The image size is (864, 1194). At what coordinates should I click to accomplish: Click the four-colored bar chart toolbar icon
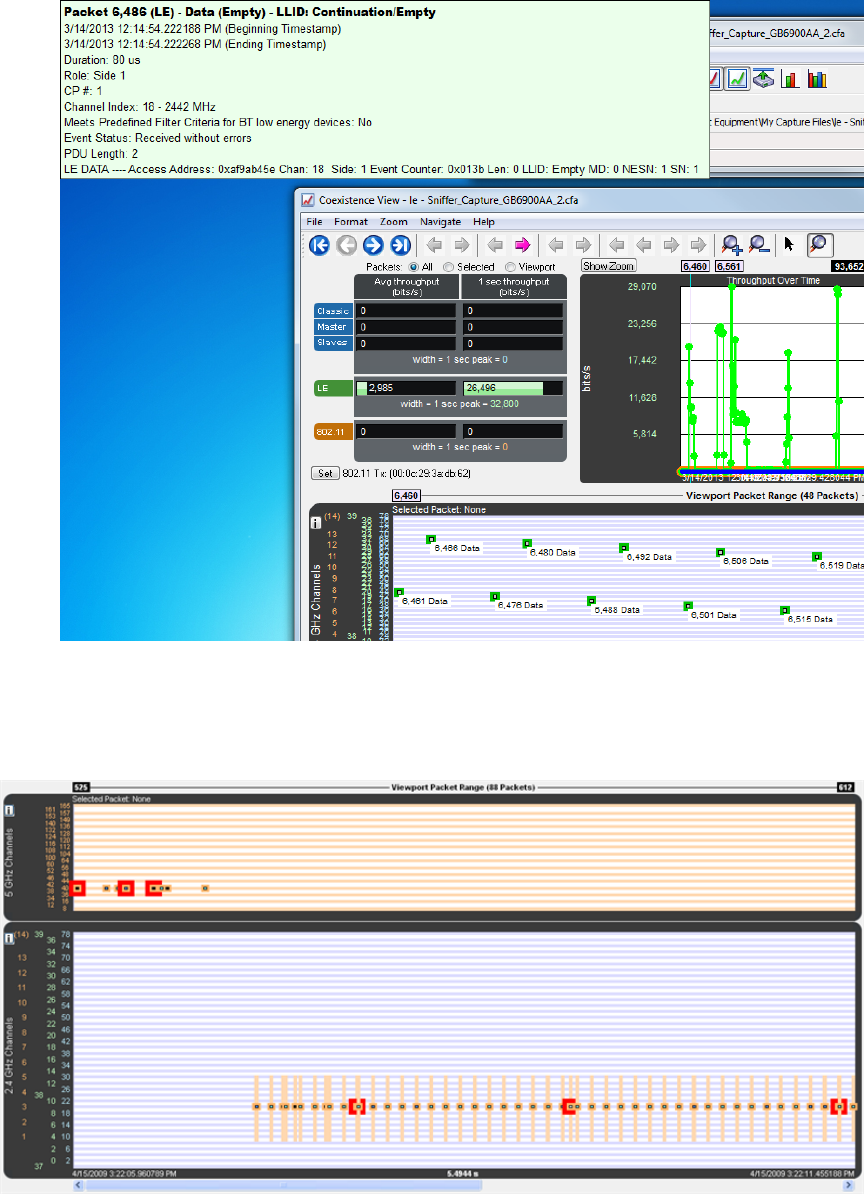(x=817, y=78)
